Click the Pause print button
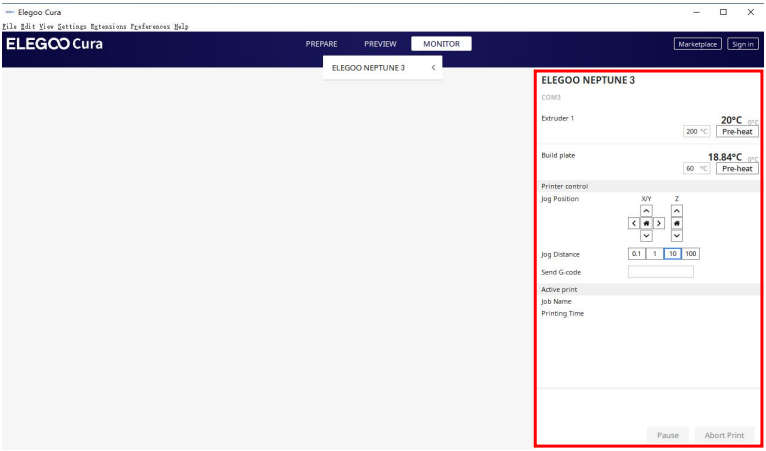The image size is (766, 451). click(668, 435)
